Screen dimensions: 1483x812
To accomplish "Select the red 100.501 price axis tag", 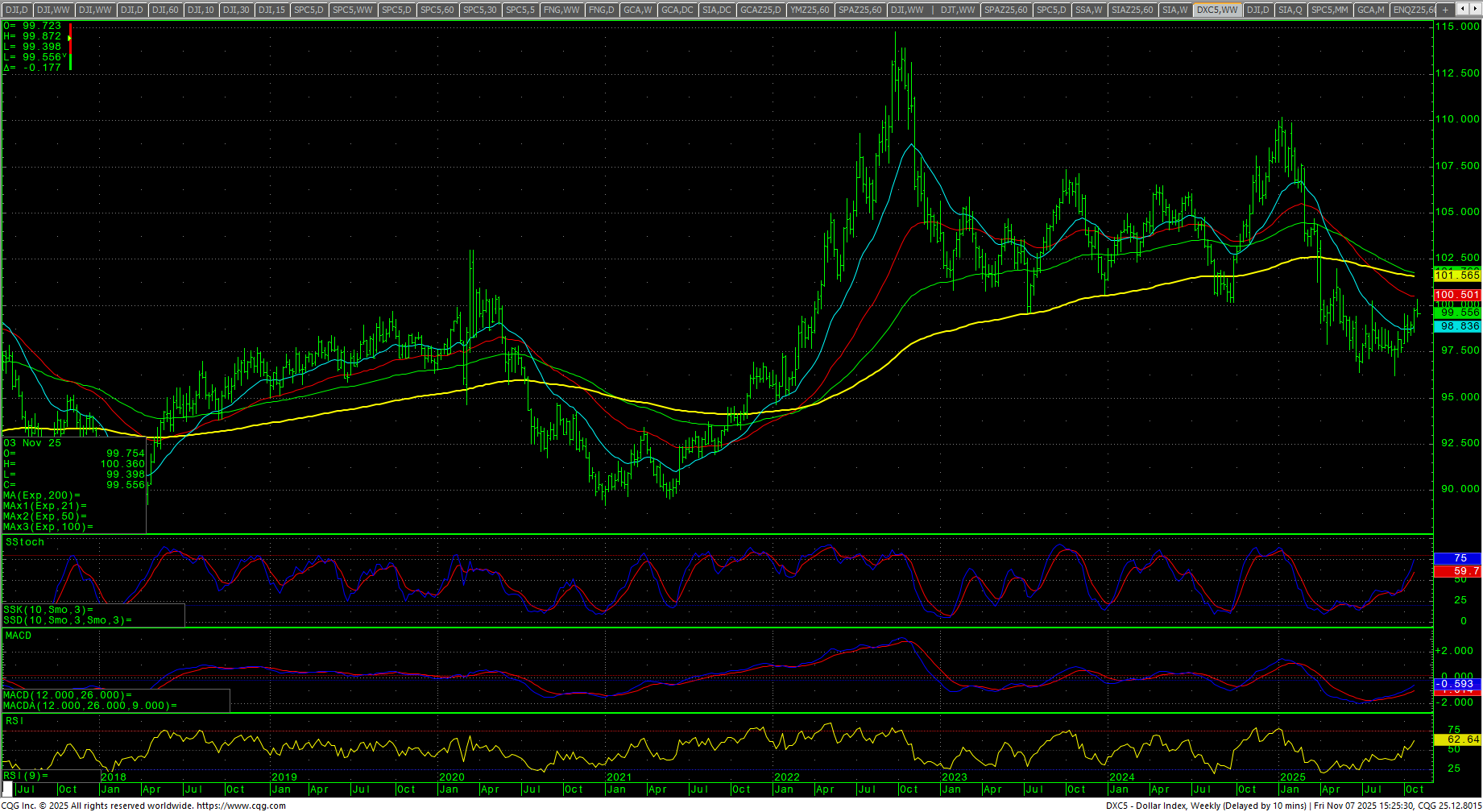I will (1457, 295).
